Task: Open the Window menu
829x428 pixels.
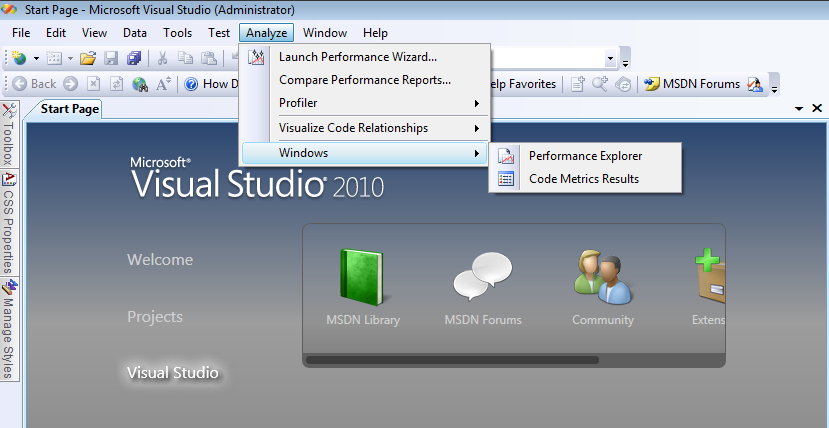Action: tap(325, 33)
